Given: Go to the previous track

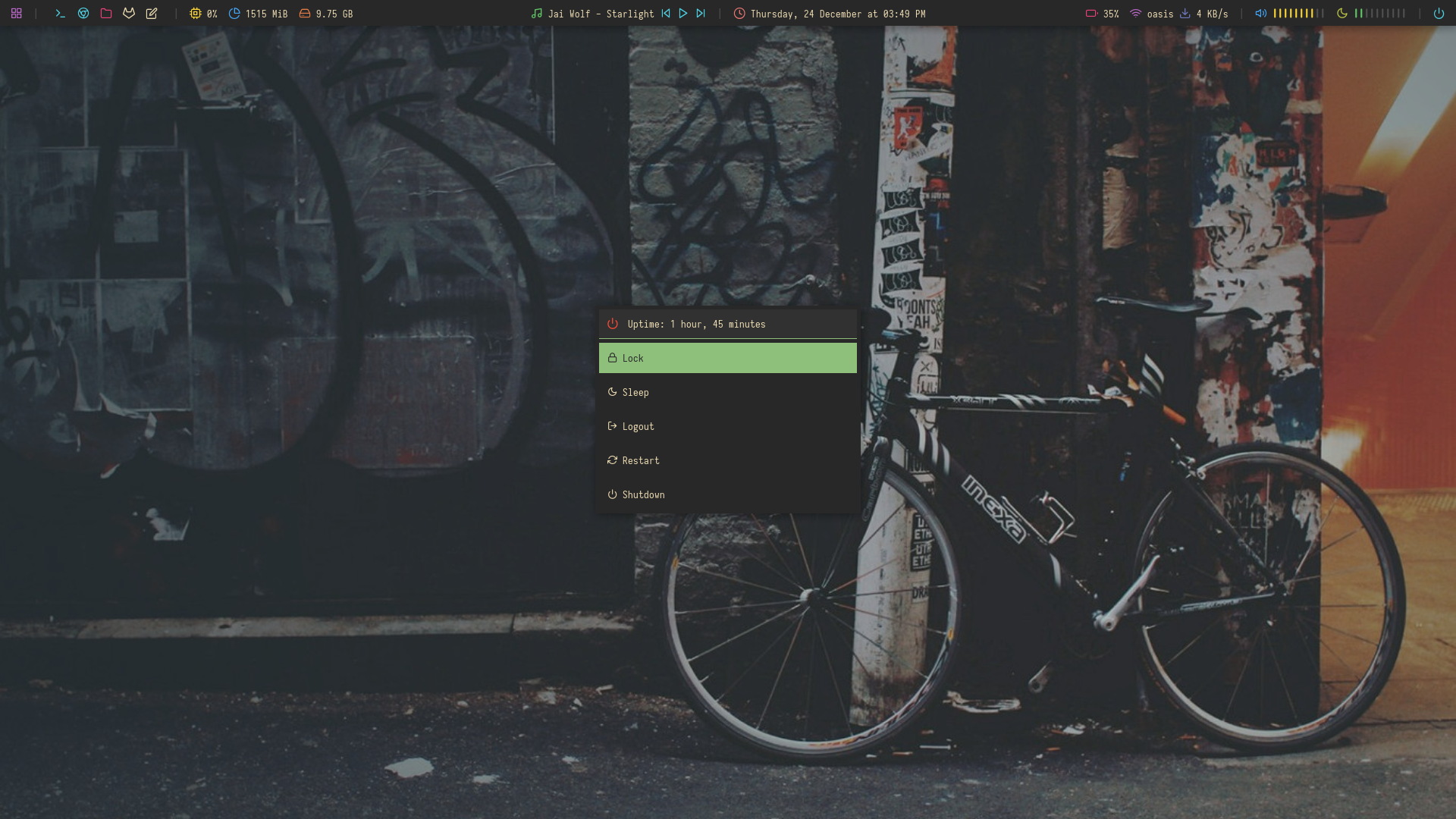Looking at the screenshot, I should (x=666, y=14).
